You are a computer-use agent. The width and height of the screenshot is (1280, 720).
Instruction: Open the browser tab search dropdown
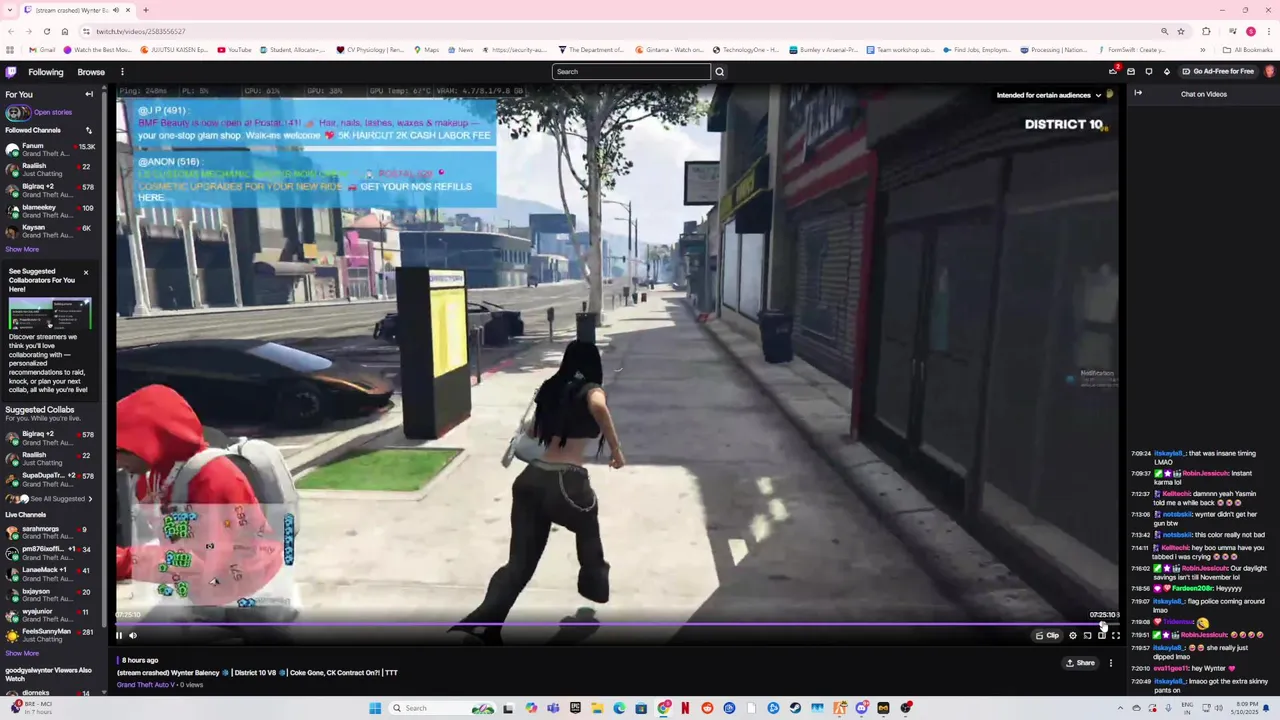tap(10, 10)
